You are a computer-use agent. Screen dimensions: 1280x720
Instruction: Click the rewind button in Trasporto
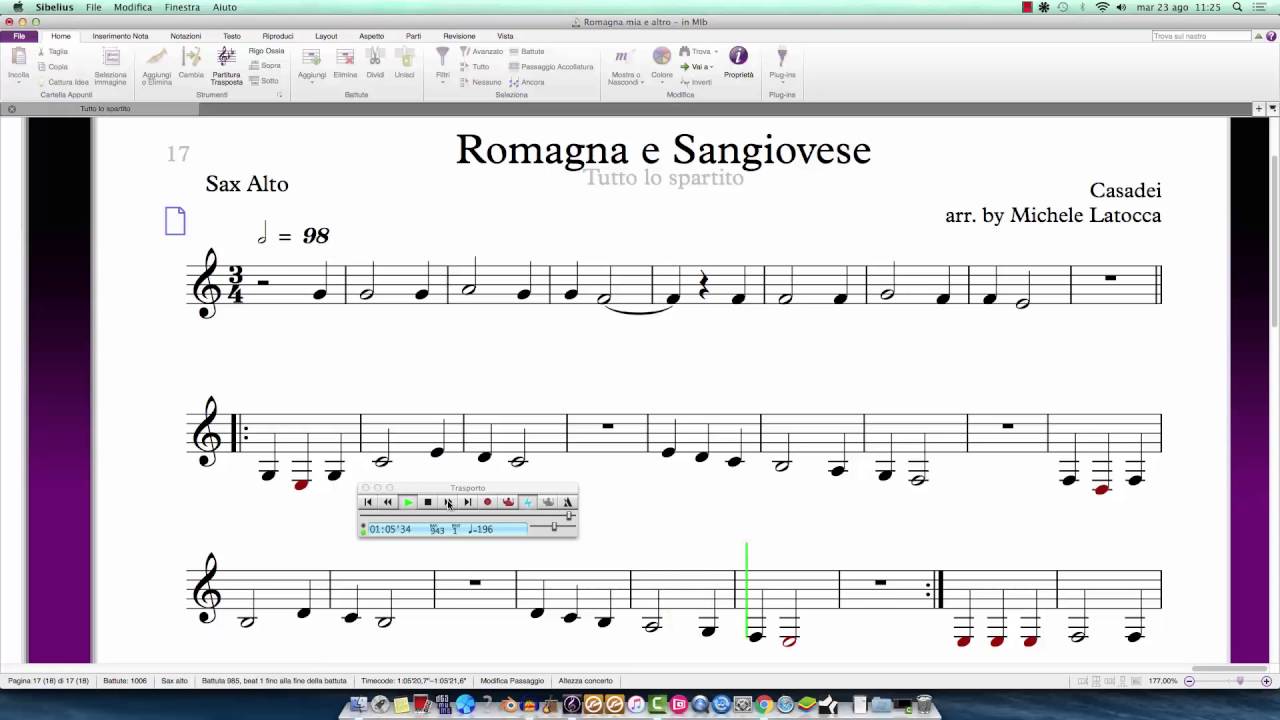coord(388,502)
